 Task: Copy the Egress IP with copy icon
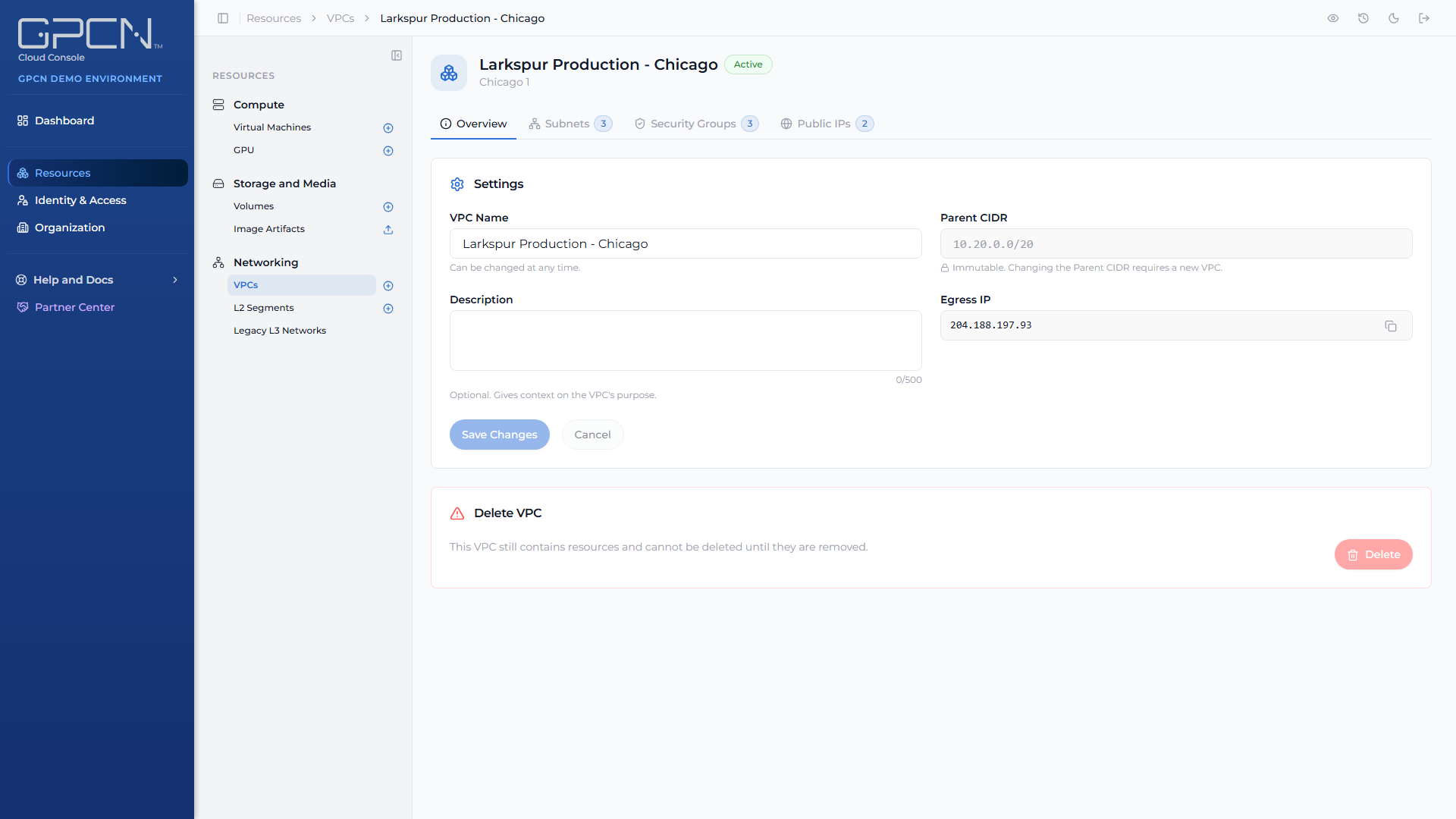pos(1391,326)
